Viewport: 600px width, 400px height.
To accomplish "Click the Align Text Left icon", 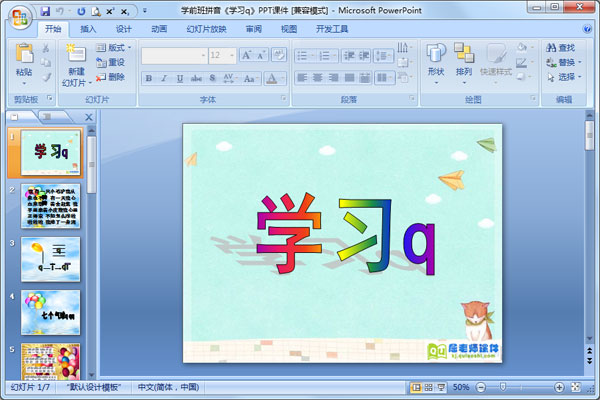I will [302, 78].
